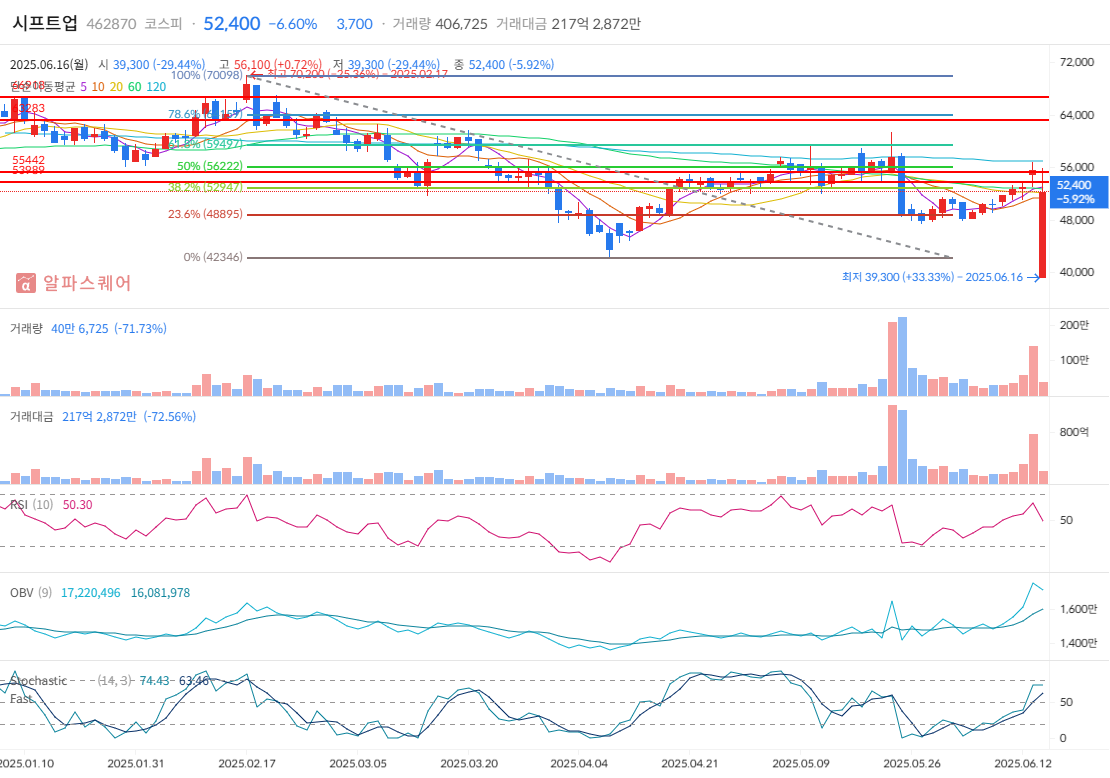This screenshot has width=1110, height=778.
Task: Click the close price 종 52,400 (-5.92%)
Action: [504, 64]
